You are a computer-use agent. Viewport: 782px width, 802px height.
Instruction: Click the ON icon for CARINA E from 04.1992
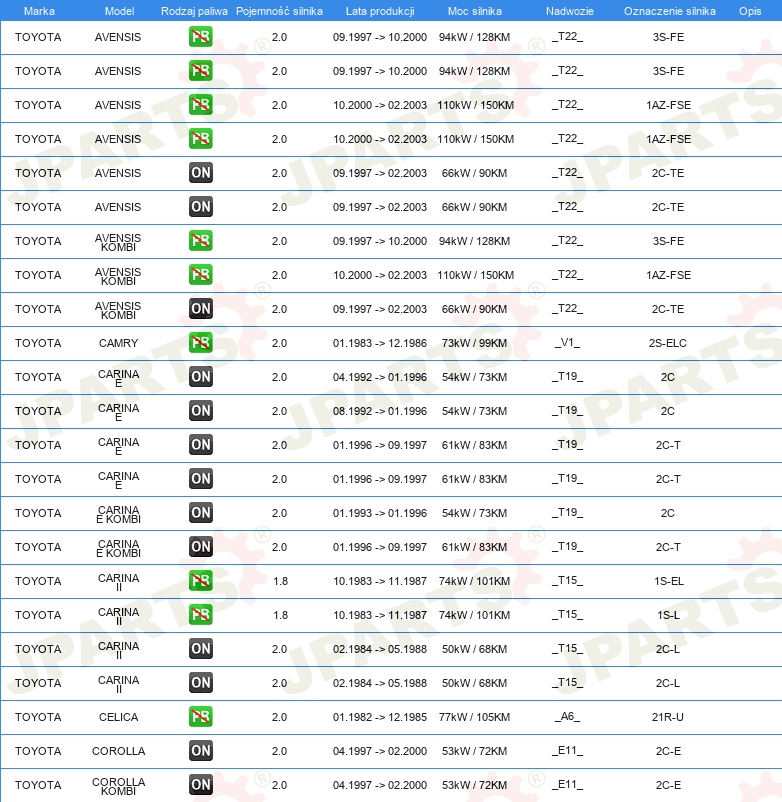(200, 377)
